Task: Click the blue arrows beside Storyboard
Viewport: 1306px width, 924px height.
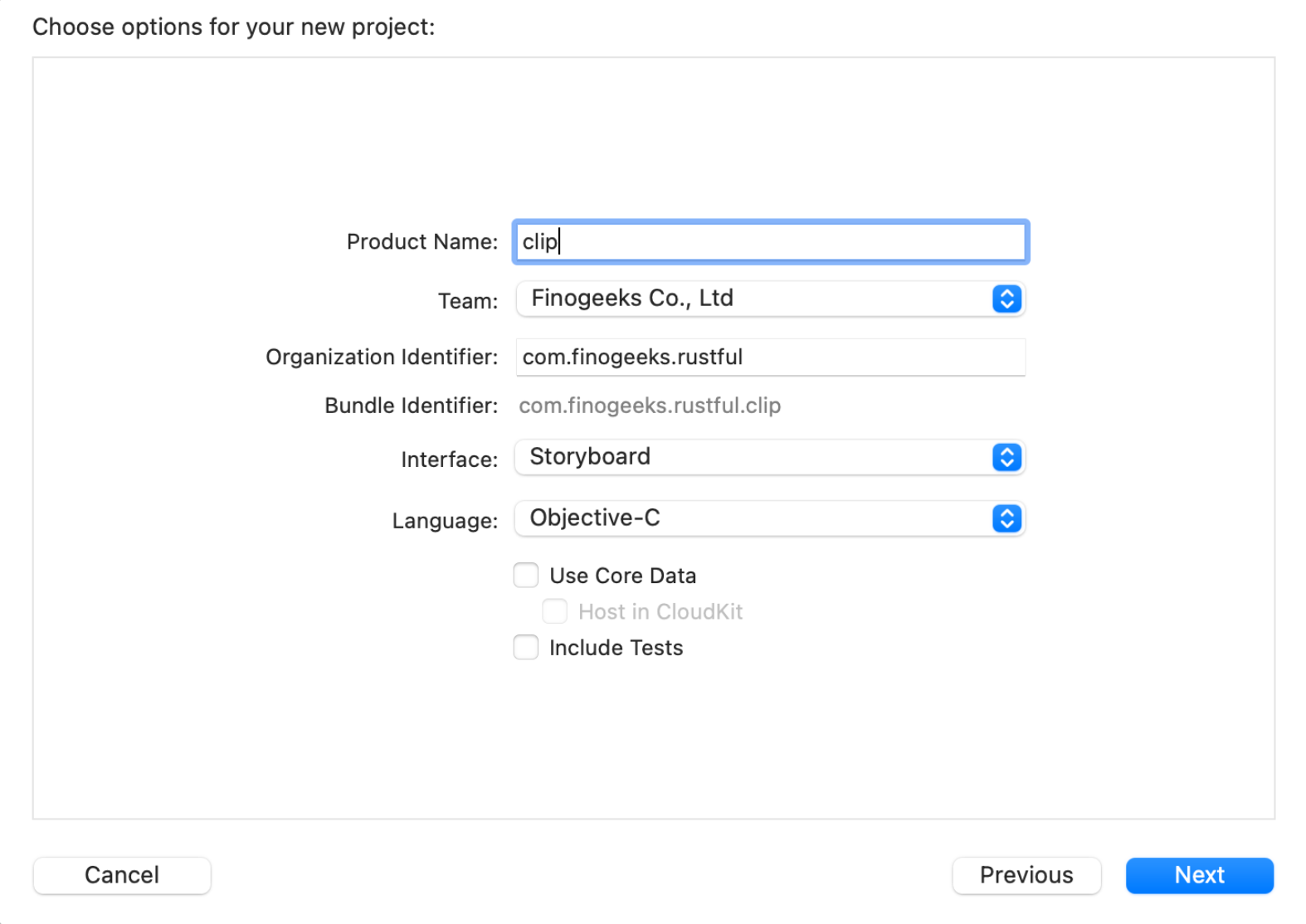Action: tap(1006, 457)
